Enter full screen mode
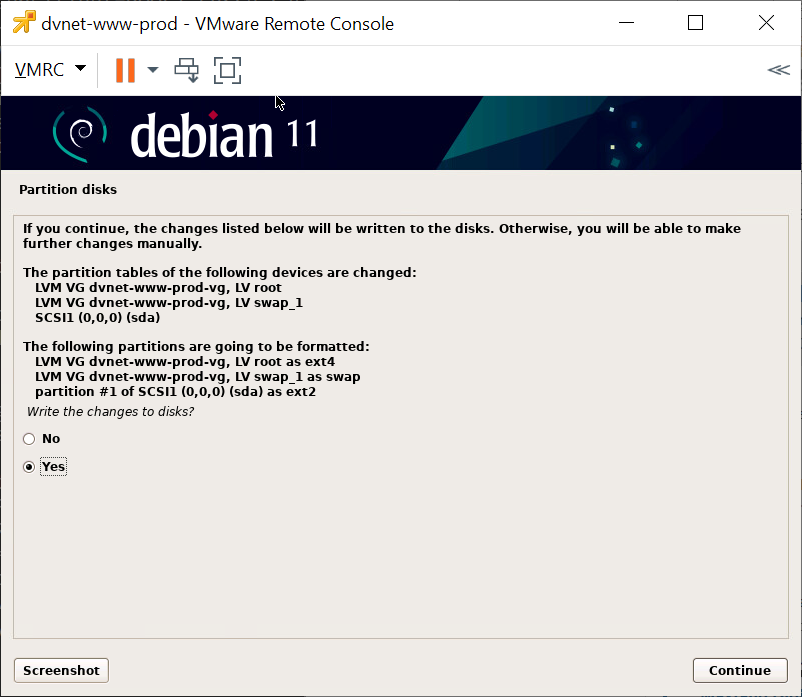The image size is (802, 697). pyautogui.click(x=228, y=70)
